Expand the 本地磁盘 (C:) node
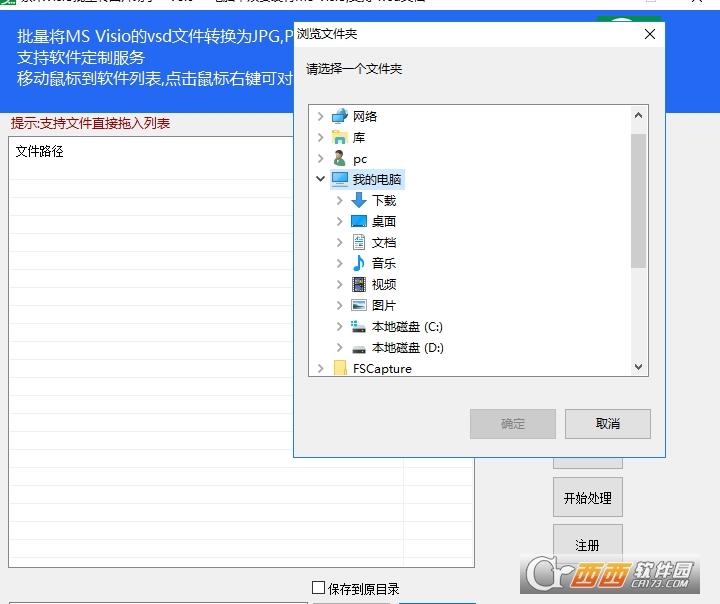The image size is (720, 604). (339, 327)
